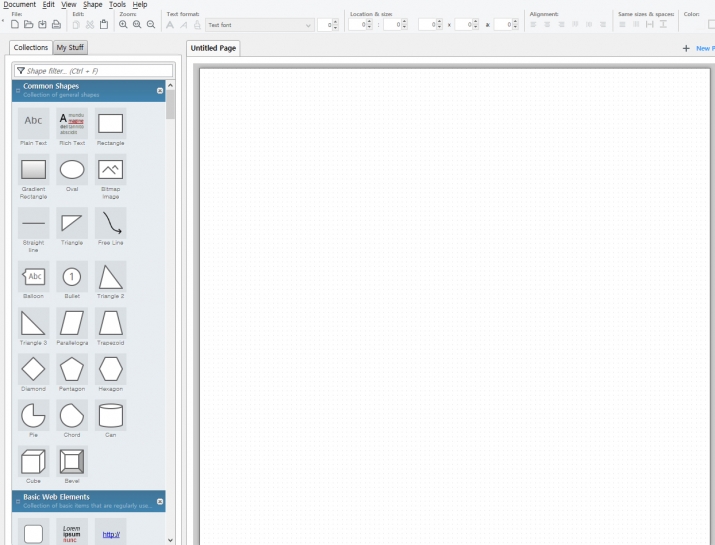Select the Bitmap Image shape
Image resolution: width=715 pixels, height=545 pixels.
pos(110,177)
